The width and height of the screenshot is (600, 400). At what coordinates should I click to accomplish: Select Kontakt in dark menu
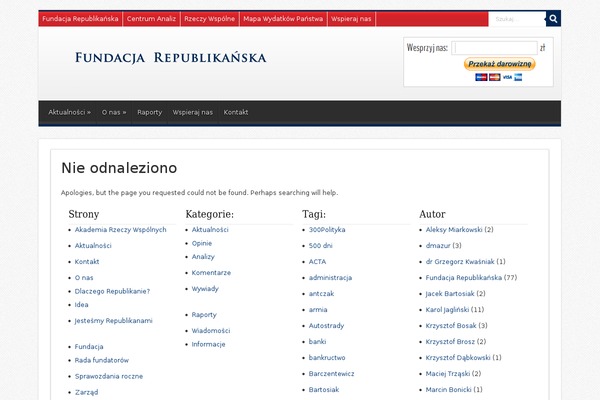point(236,112)
